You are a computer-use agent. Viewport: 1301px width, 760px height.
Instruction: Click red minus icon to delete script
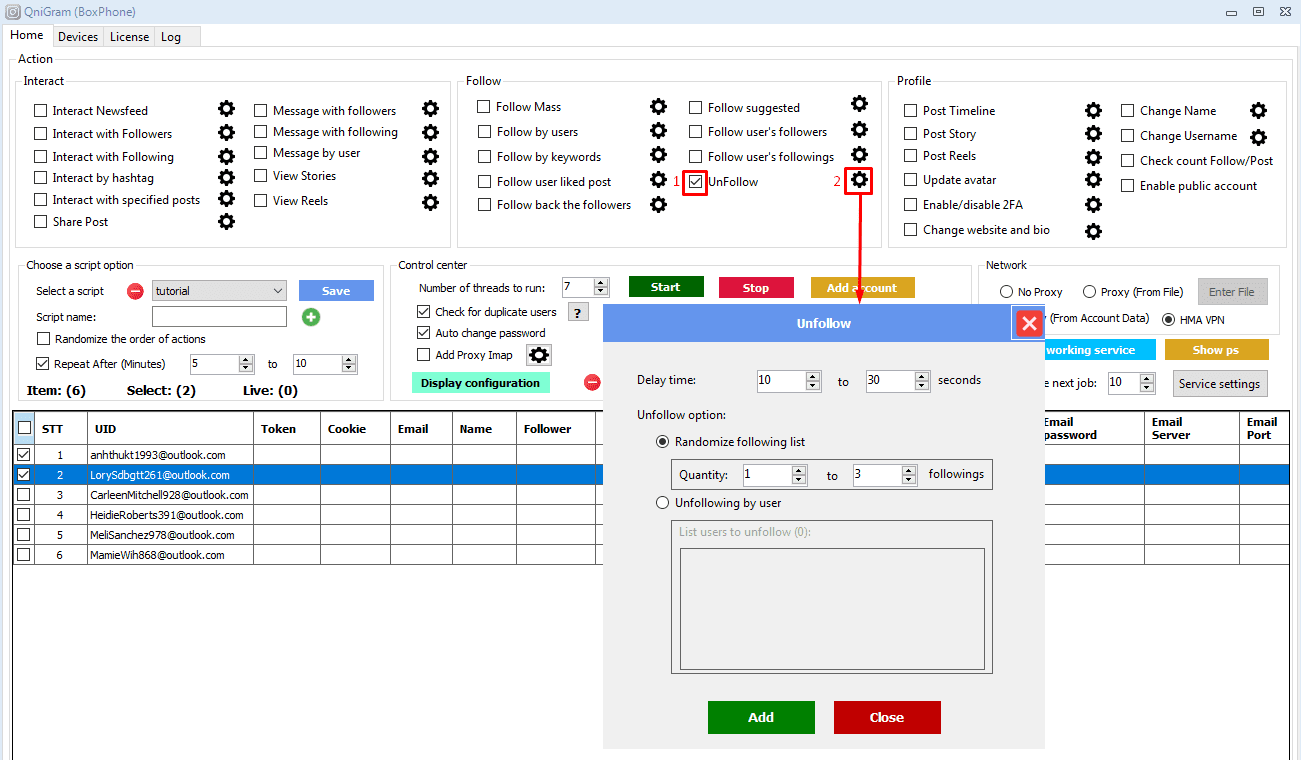coord(135,291)
